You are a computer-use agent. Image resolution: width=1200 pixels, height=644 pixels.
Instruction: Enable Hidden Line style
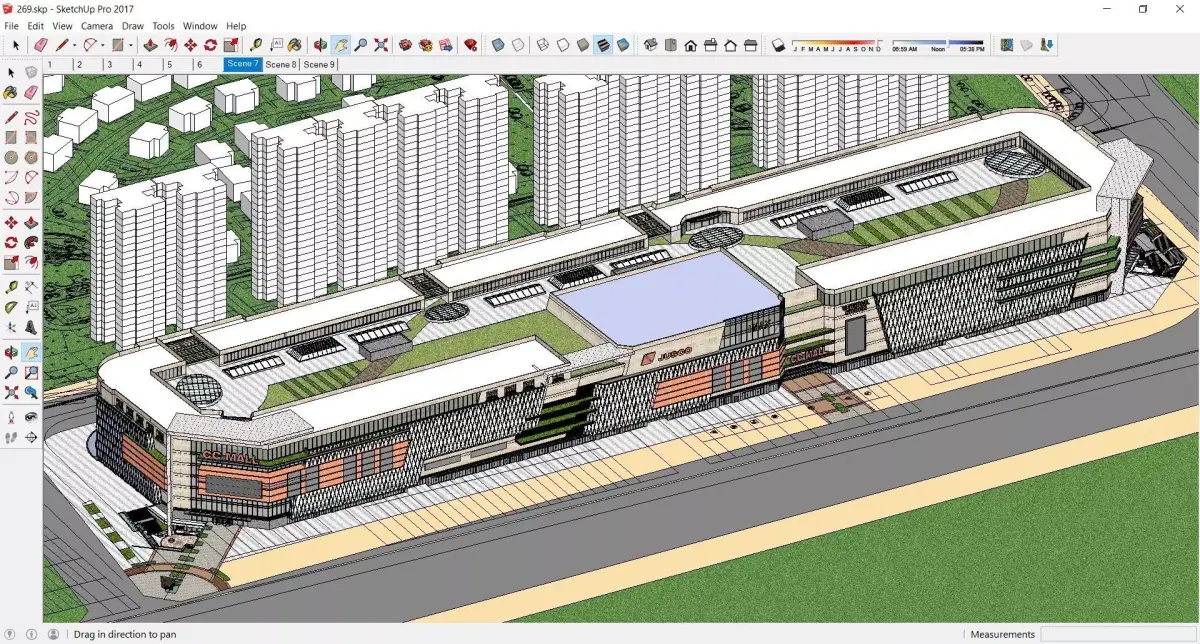[x=563, y=45]
